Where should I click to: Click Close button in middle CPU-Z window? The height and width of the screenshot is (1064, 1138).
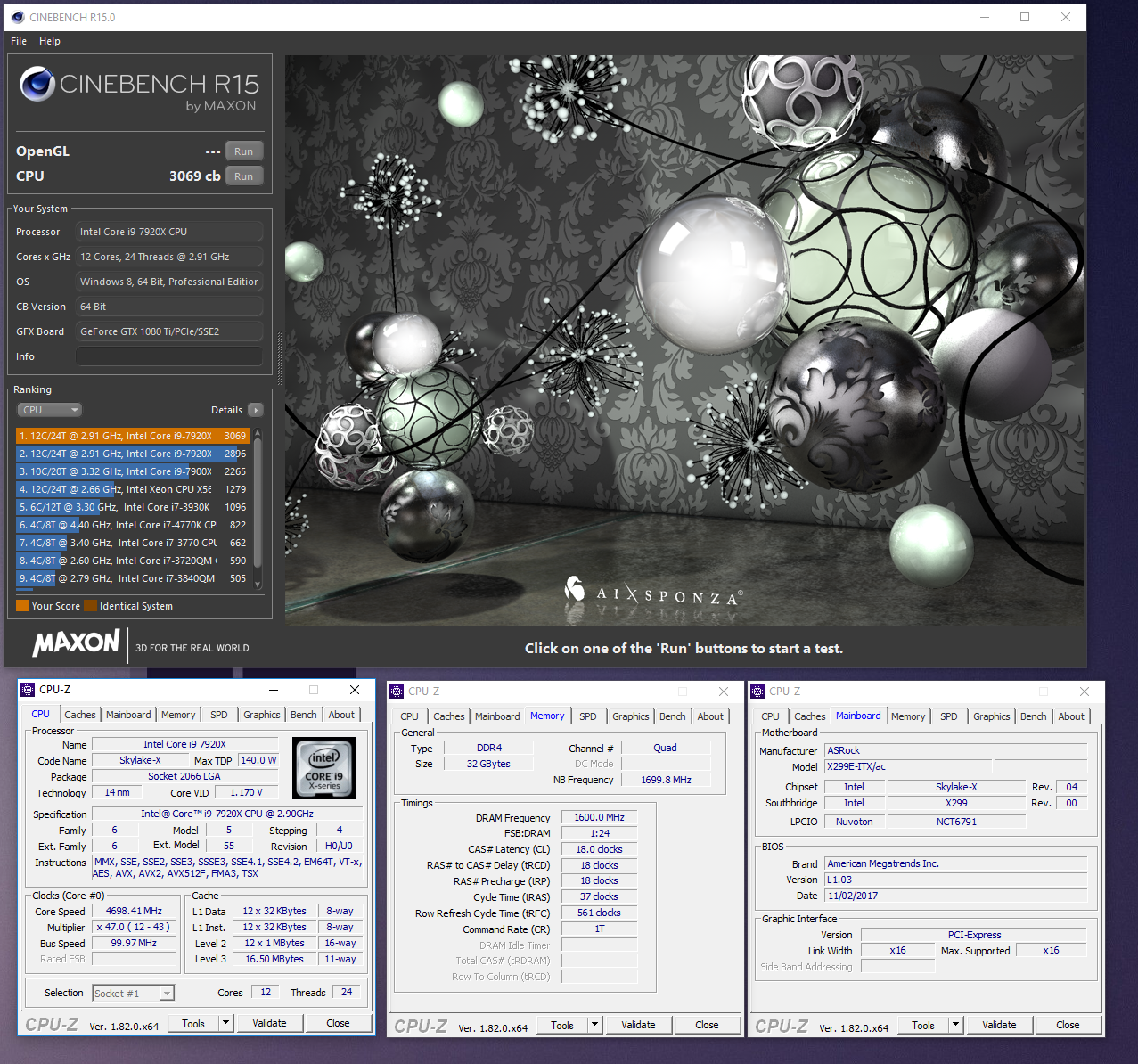(x=707, y=1025)
